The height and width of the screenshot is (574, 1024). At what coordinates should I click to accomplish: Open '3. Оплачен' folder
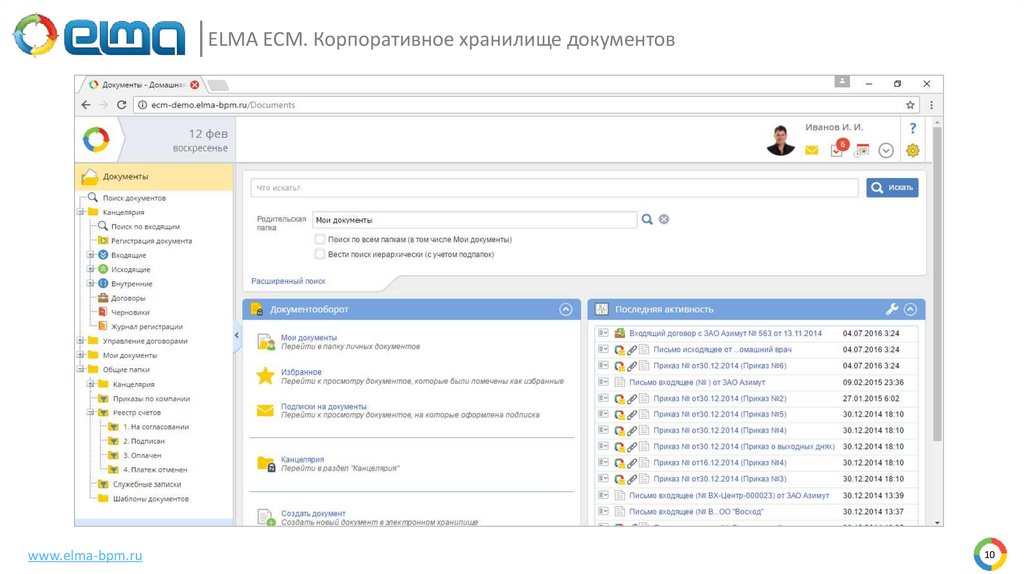[142, 456]
